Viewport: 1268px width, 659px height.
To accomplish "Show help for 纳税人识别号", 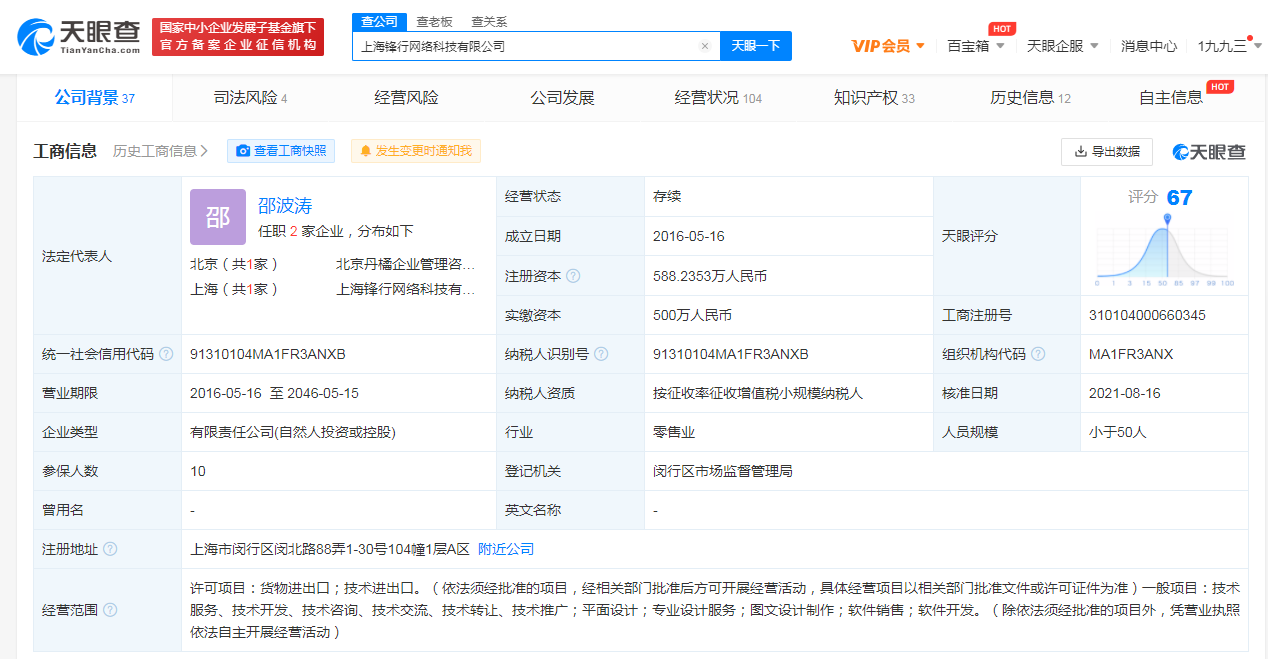I will pyautogui.click(x=600, y=354).
